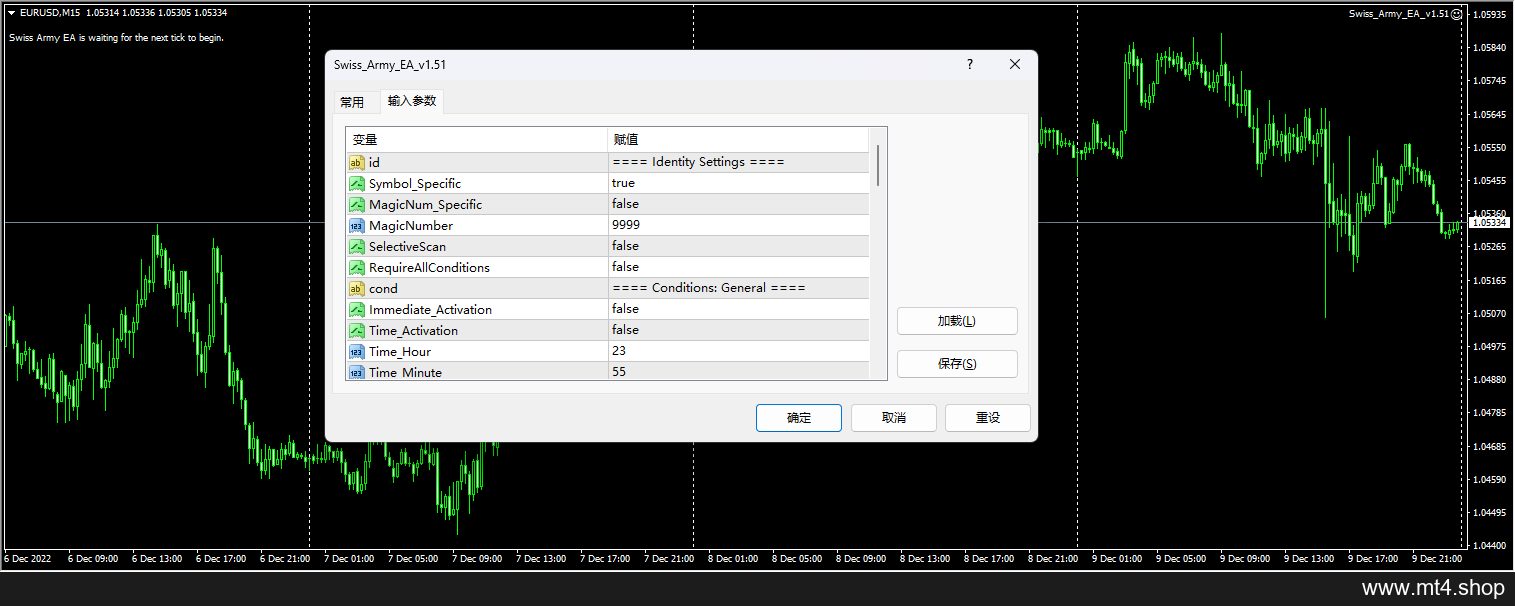This screenshot has width=1515, height=606.
Task: Click the EA smiley icon on chart
Action: click(x=1457, y=14)
